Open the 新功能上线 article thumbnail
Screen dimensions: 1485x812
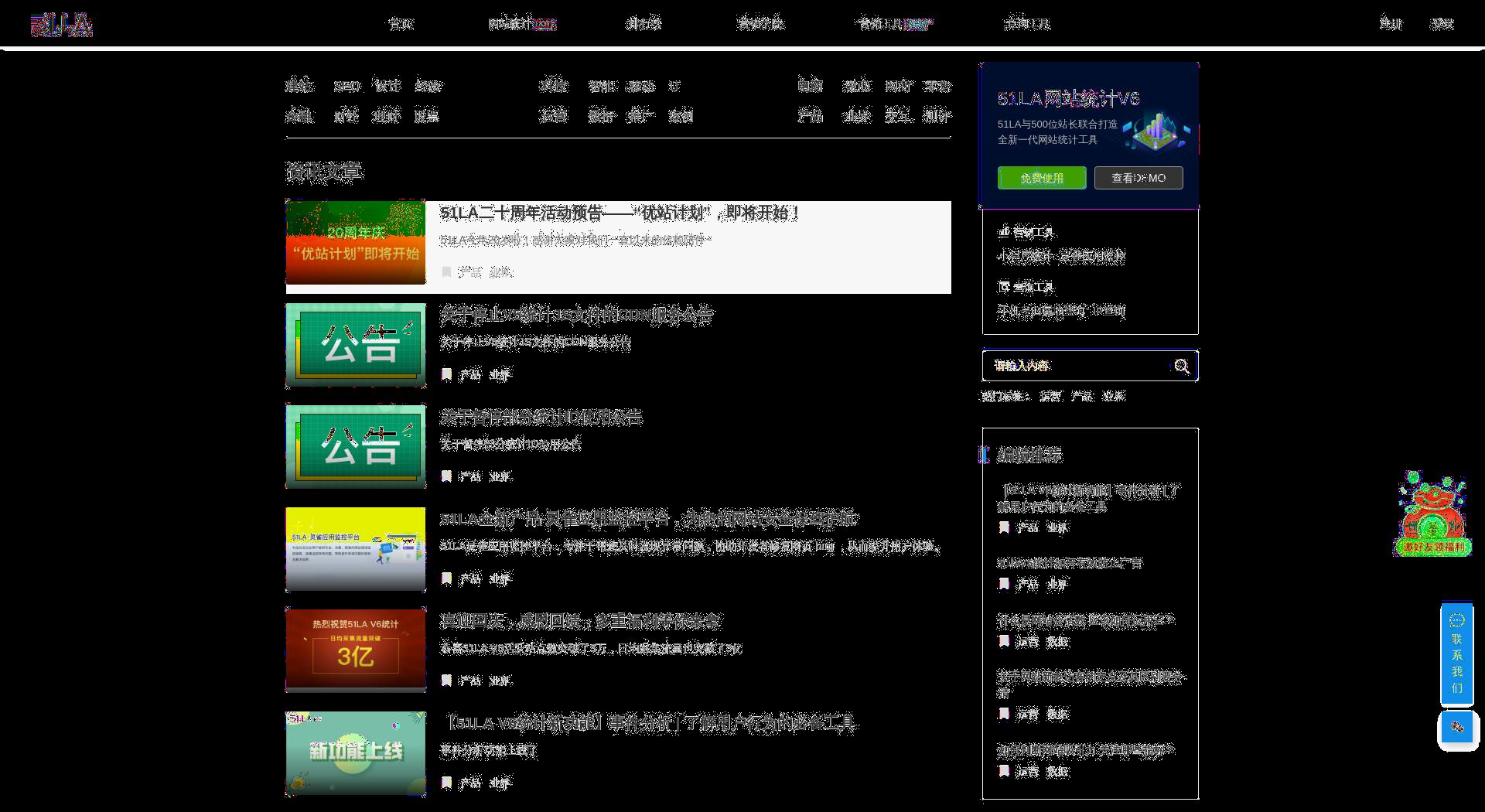point(356,753)
